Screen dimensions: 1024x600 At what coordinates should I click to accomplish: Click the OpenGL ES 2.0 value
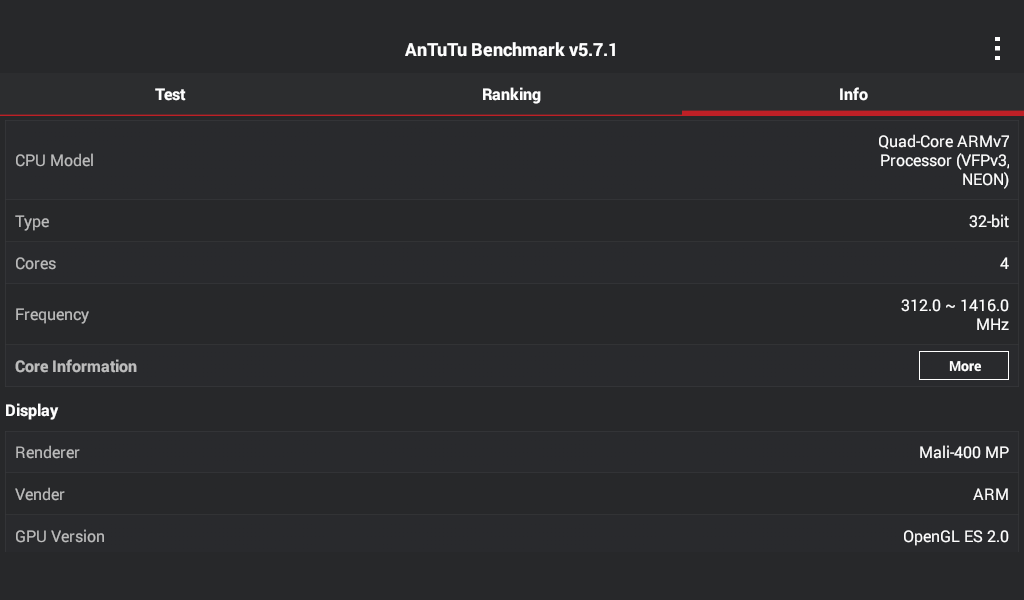click(955, 536)
